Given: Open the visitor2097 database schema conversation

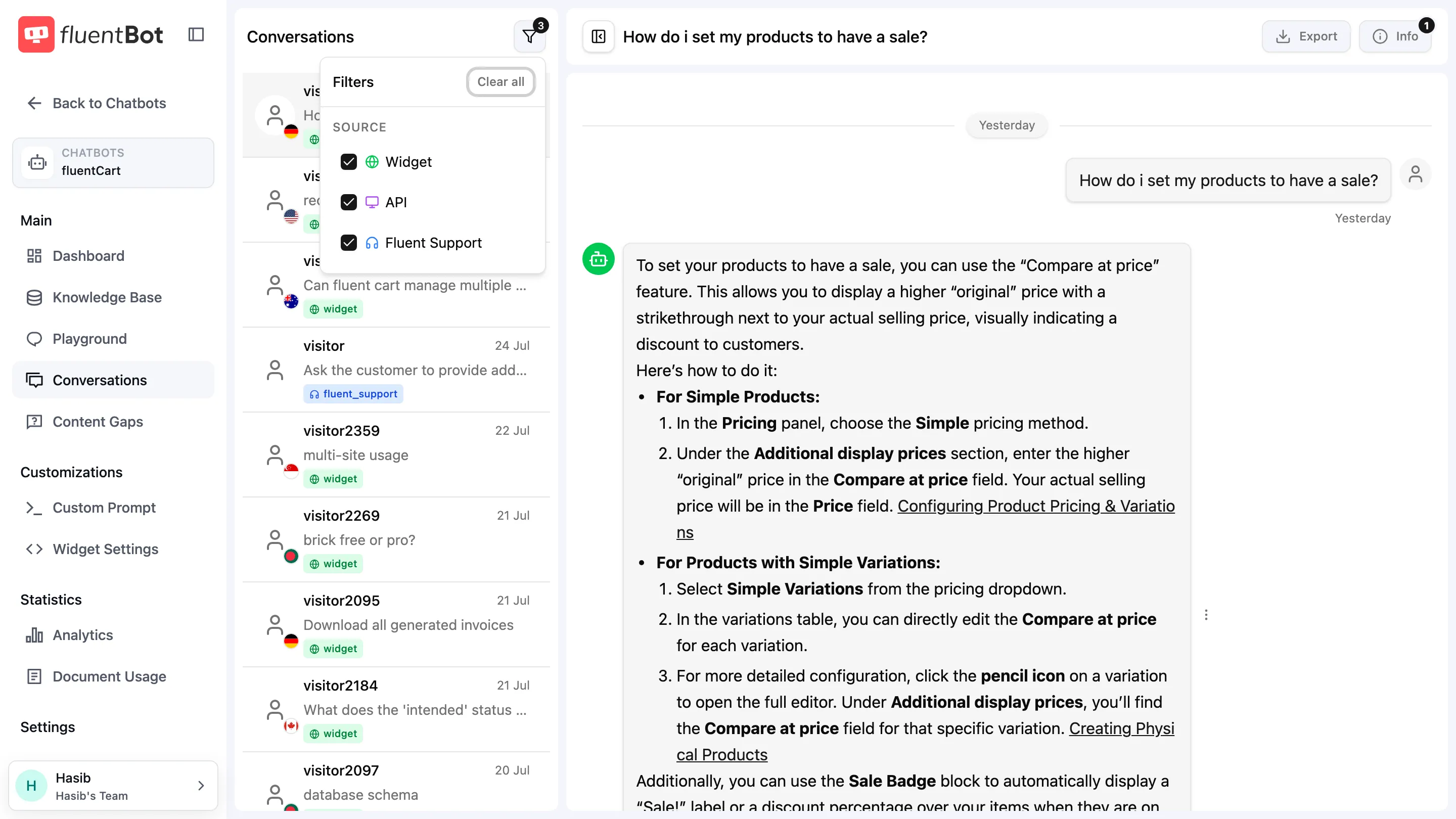Looking at the screenshot, I should coord(396,782).
